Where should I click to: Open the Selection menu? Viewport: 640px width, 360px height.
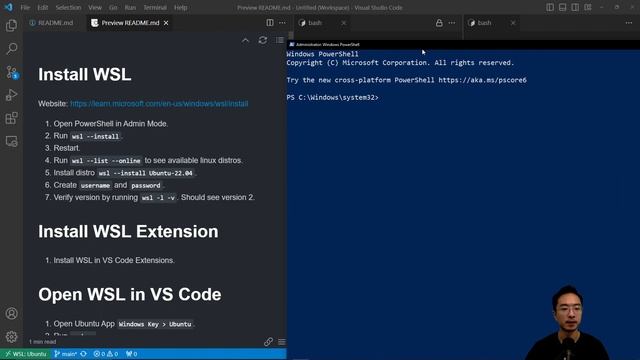click(68, 7)
